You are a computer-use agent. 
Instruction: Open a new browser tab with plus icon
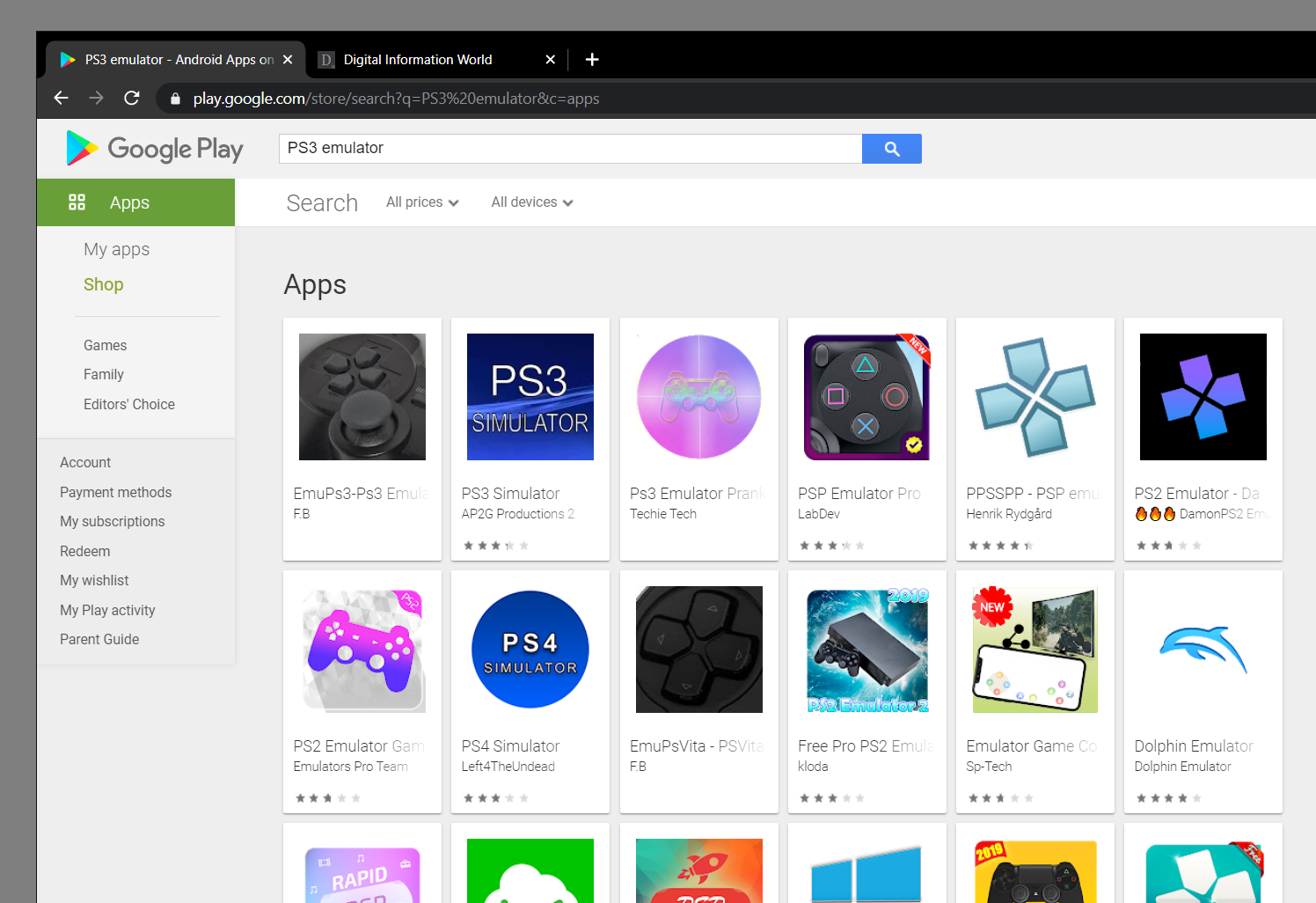point(592,59)
